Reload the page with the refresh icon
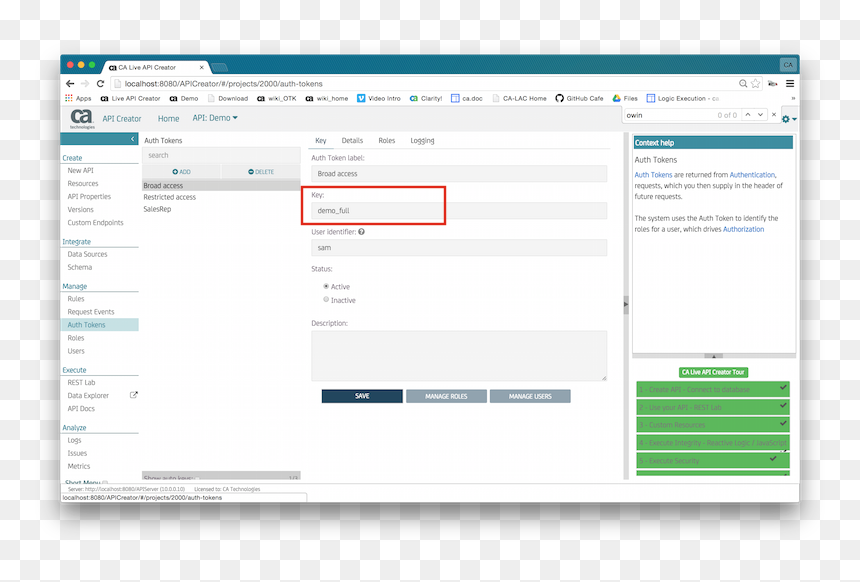Viewport: 860px width, 582px height. pyautogui.click(x=100, y=84)
